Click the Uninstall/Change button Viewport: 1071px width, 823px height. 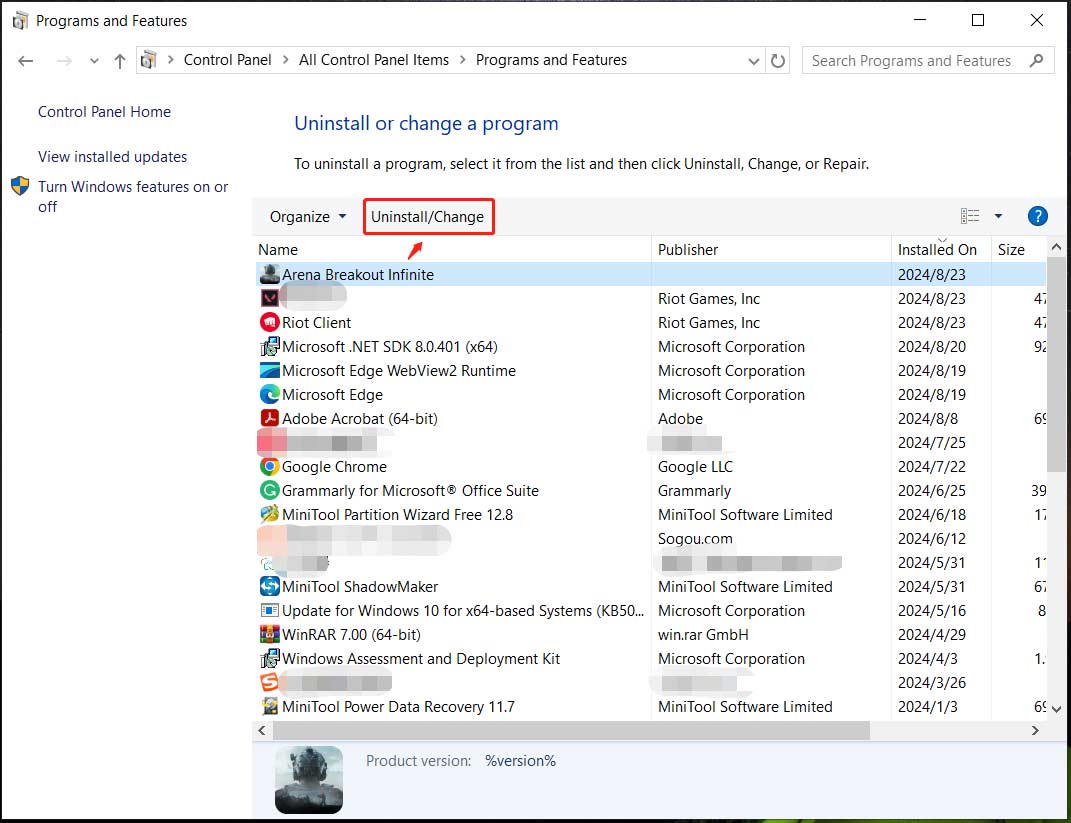pyautogui.click(x=428, y=217)
